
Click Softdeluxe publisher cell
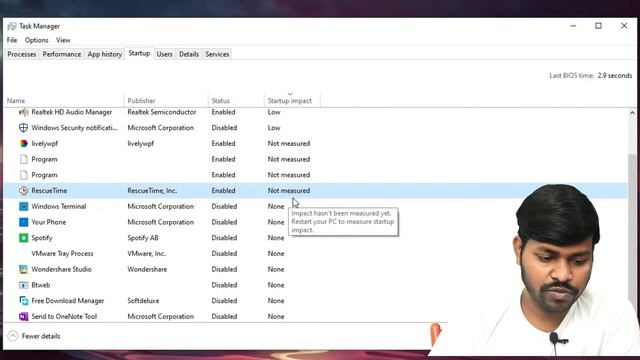(x=143, y=301)
